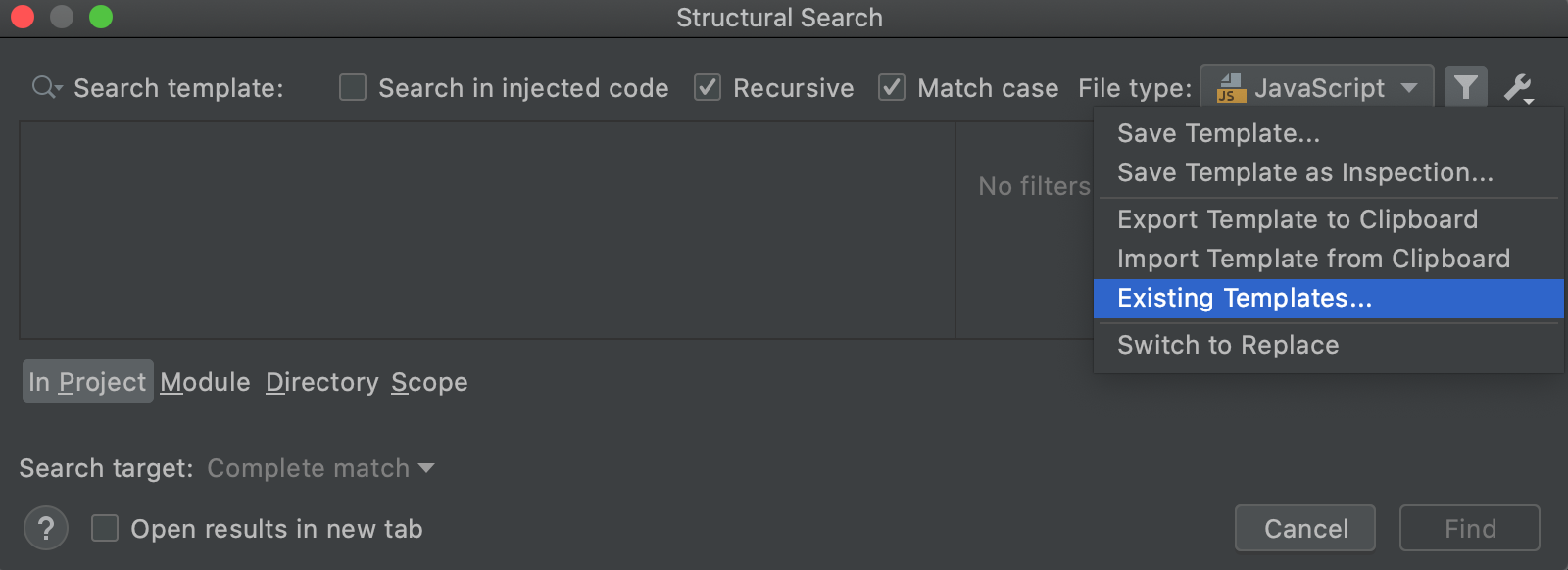
Task: Check Open results in new tab
Action: (105, 529)
